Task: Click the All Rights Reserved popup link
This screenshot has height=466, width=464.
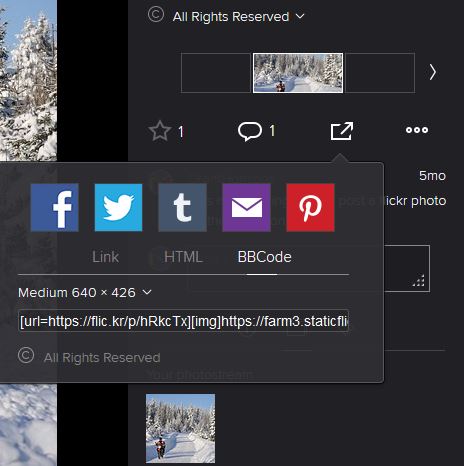Action: (102, 358)
